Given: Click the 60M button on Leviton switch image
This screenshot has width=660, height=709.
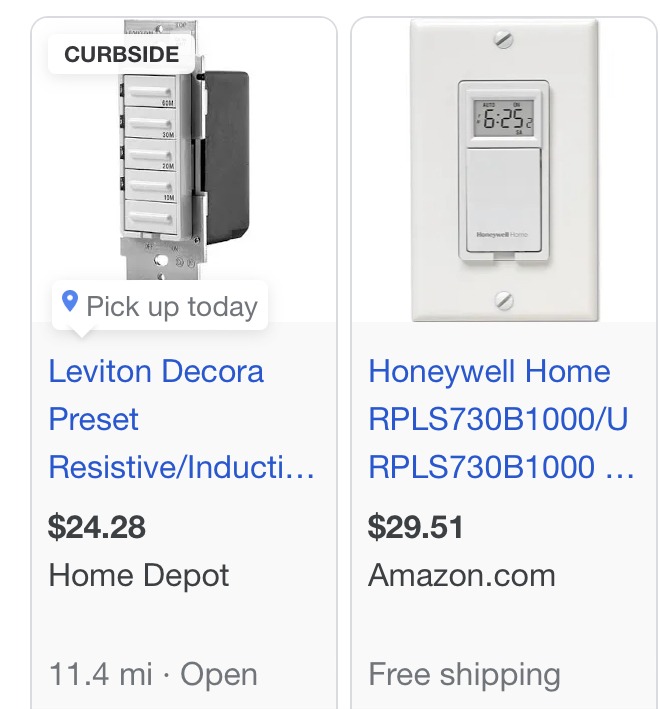Looking at the screenshot, I should (x=150, y=91).
